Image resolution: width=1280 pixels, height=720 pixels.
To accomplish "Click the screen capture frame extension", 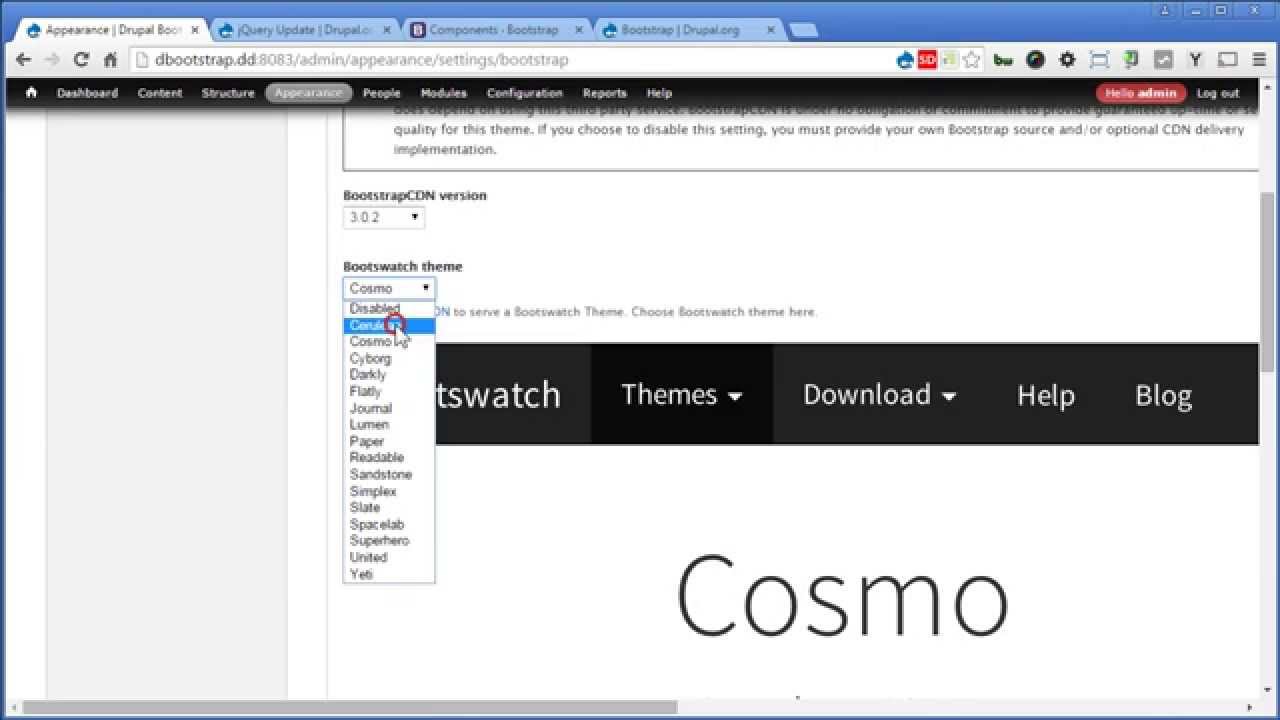I will tap(1099, 60).
